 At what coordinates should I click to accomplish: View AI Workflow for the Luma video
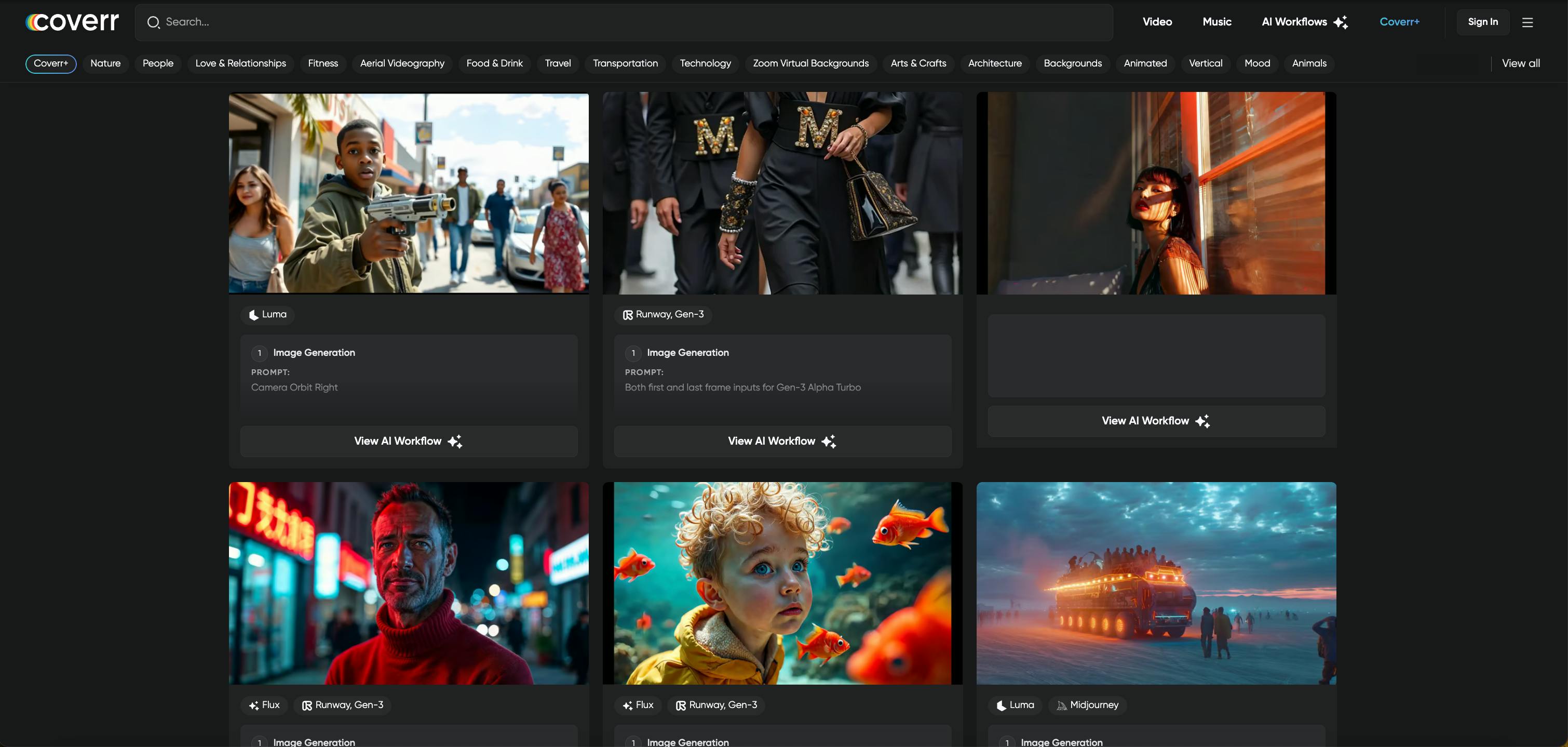pos(409,442)
